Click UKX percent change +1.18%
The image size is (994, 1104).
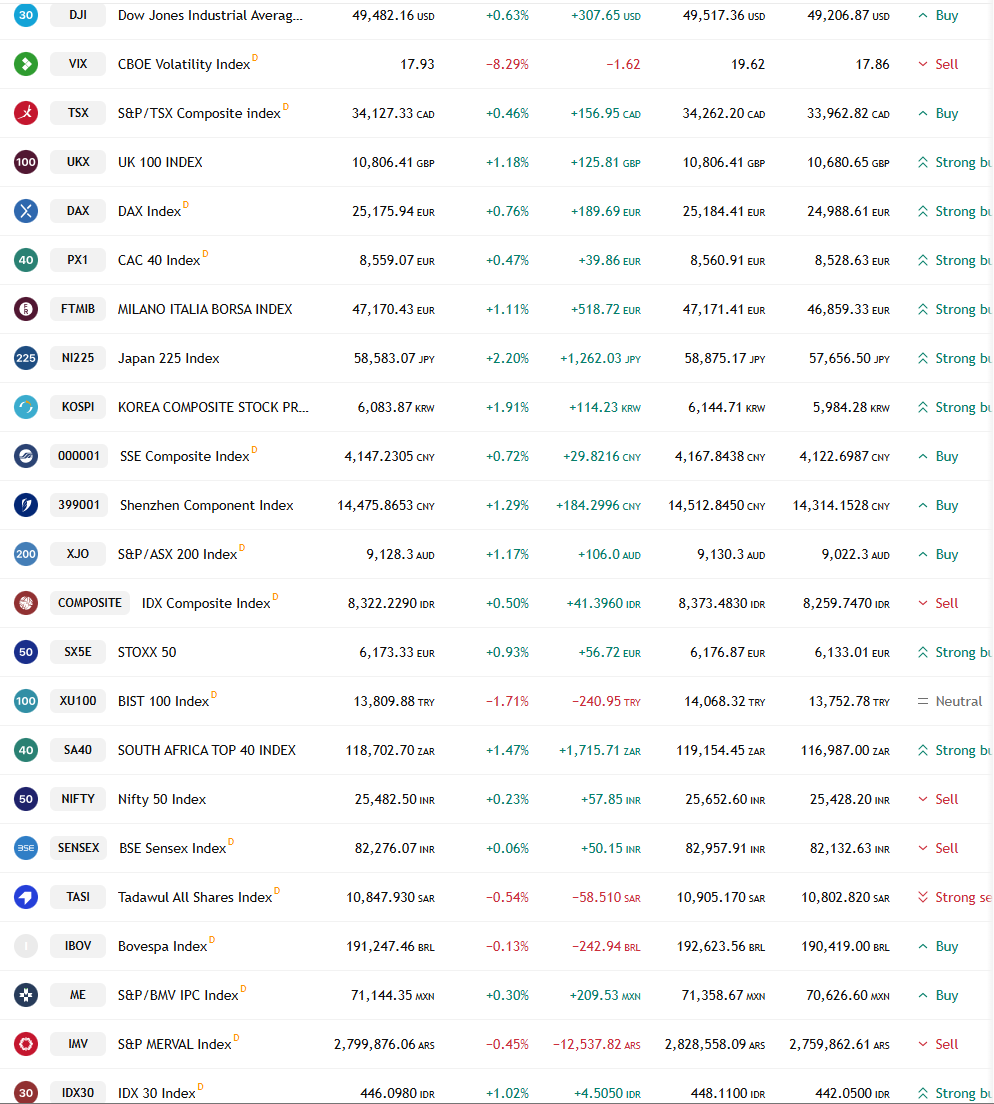(508, 163)
